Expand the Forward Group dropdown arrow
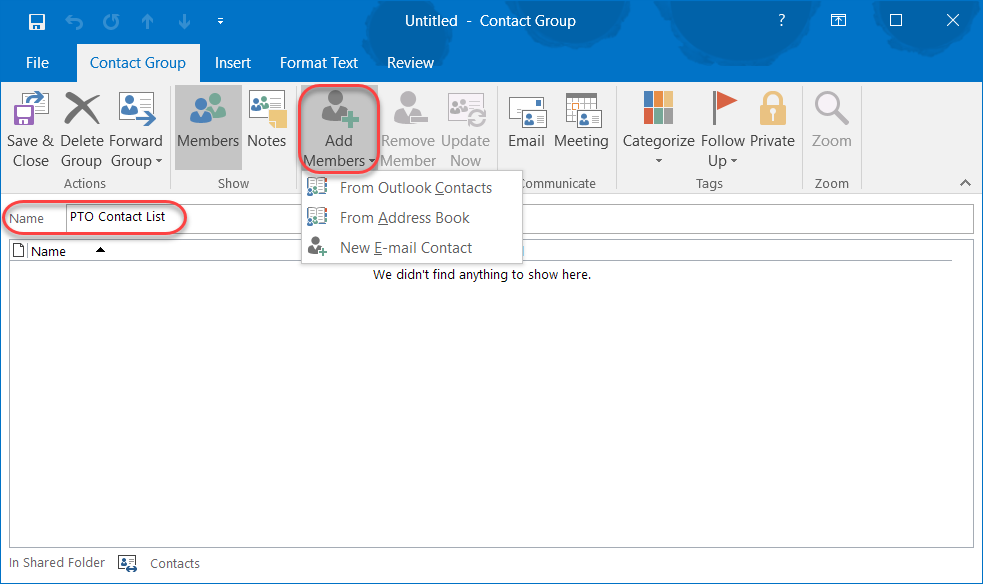The width and height of the screenshot is (983, 584). point(161,161)
